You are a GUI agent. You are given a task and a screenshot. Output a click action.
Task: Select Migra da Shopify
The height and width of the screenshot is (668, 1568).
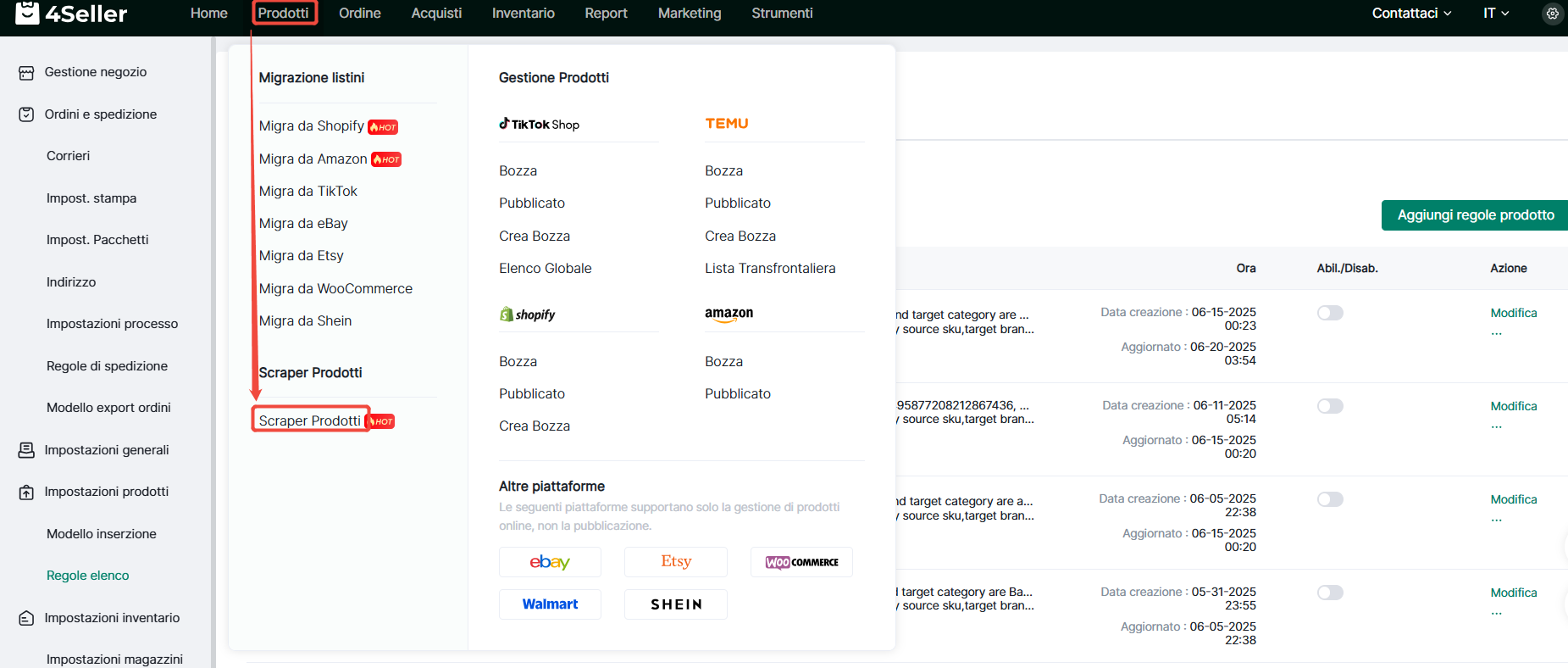(x=312, y=126)
